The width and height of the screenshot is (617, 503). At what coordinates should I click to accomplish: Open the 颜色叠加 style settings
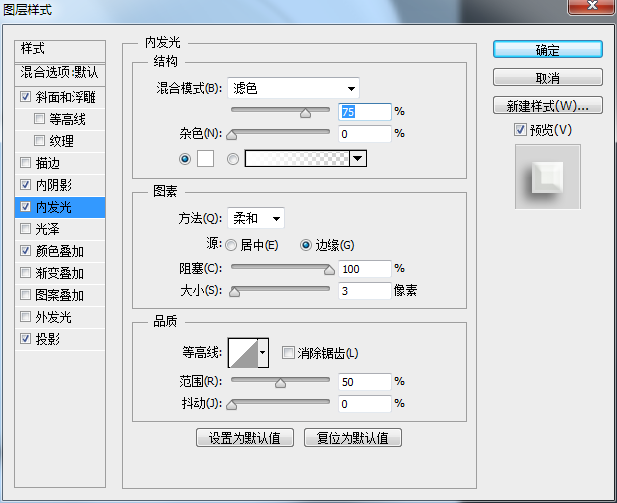(59, 251)
